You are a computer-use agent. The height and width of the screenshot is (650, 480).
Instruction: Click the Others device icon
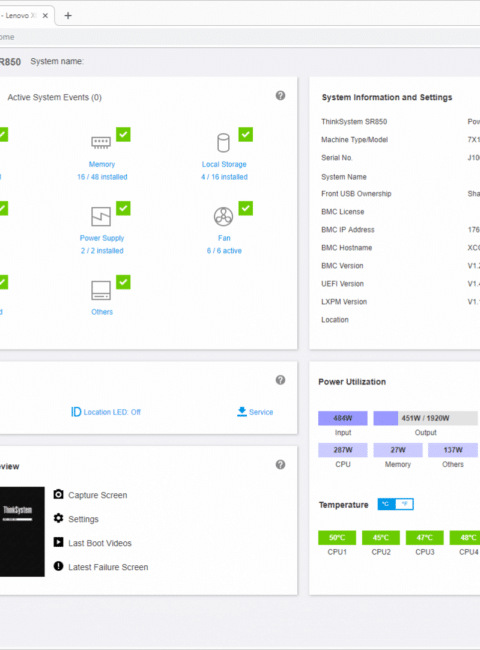(101, 290)
